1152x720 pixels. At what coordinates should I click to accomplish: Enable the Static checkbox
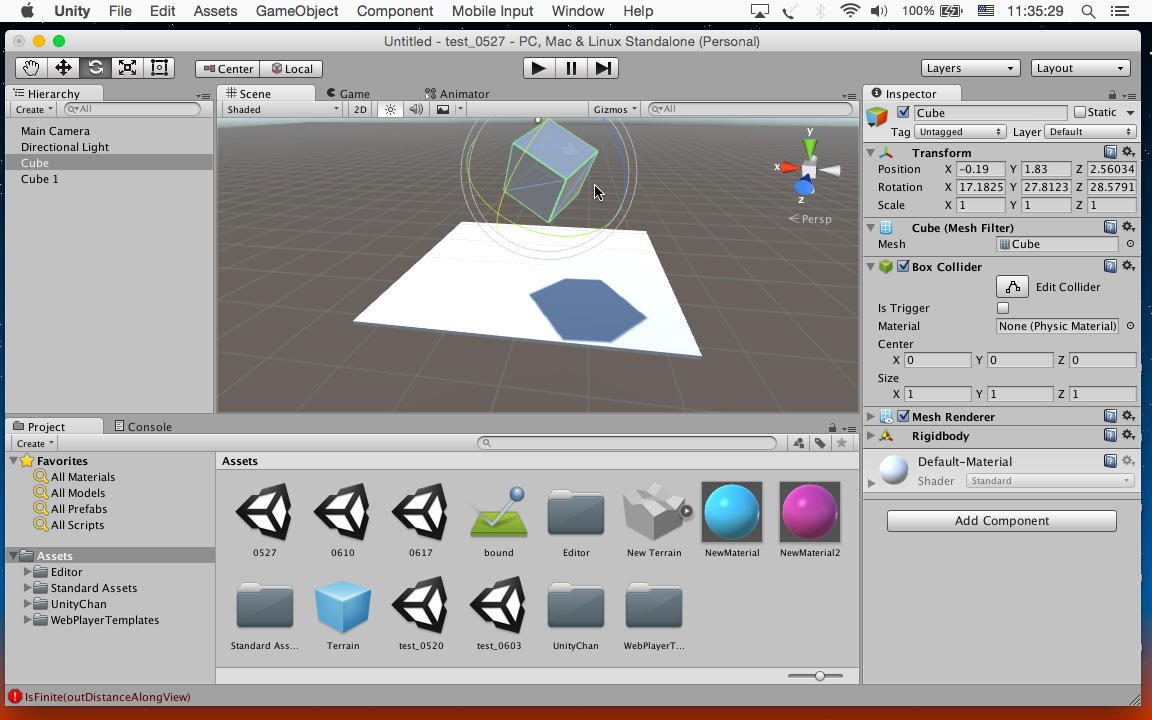tap(1079, 112)
